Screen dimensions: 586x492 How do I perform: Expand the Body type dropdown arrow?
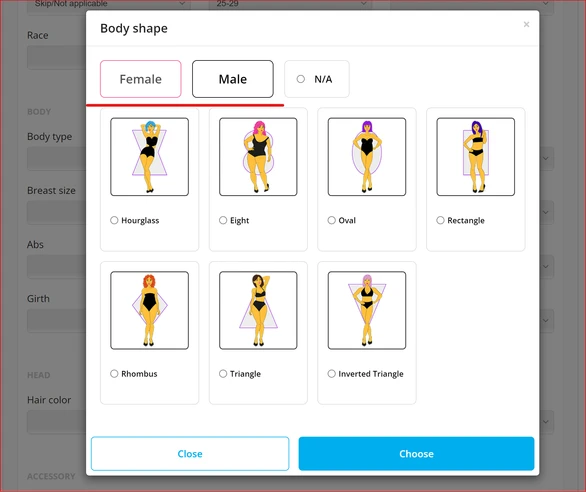click(546, 158)
